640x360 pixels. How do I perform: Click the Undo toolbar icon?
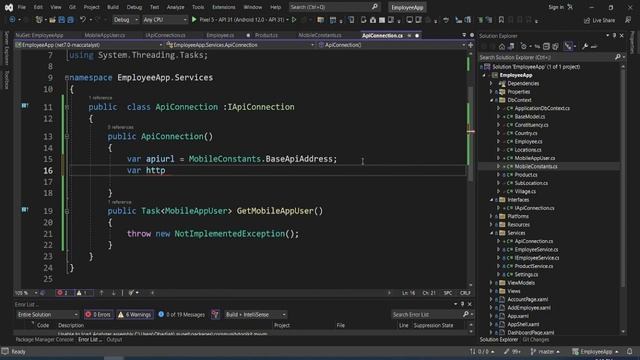[x=83, y=20]
